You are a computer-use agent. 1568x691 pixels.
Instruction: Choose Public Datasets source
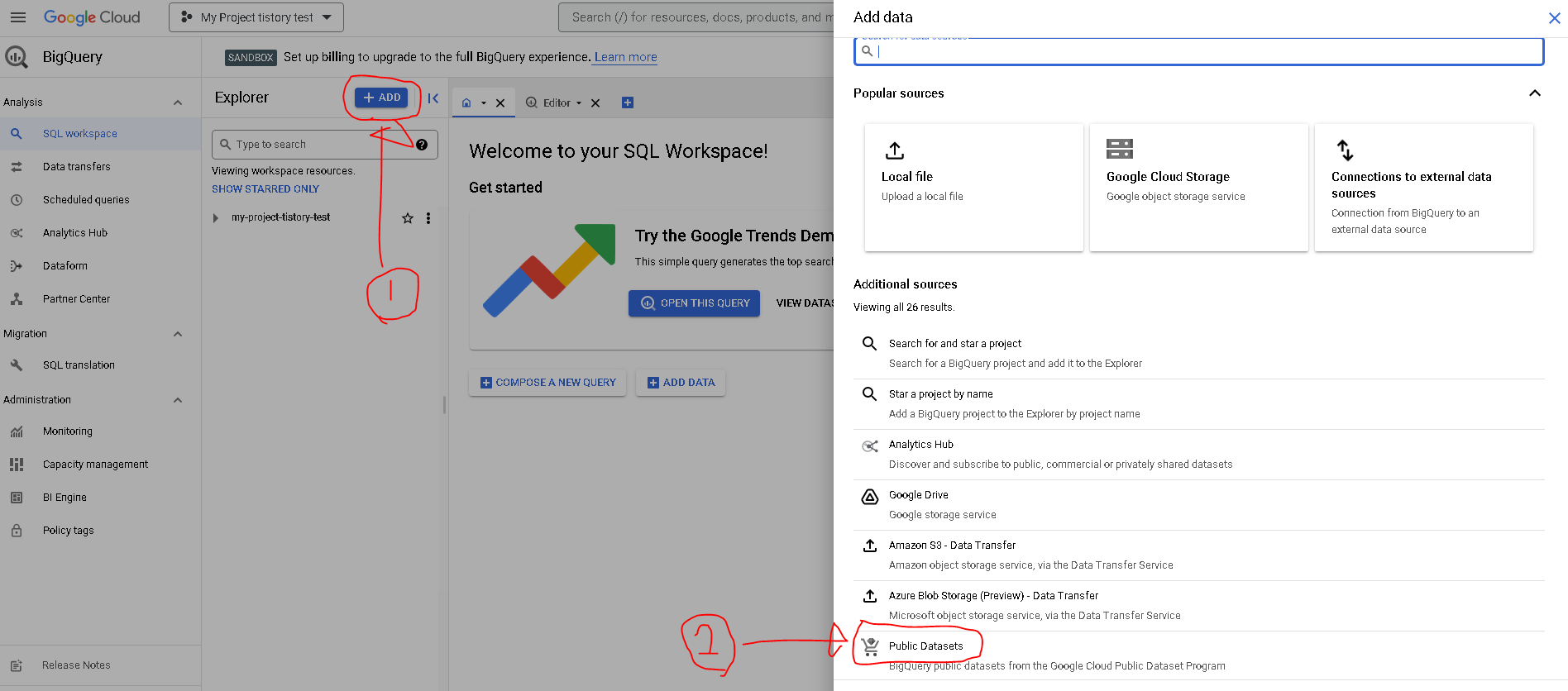tap(1199, 656)
